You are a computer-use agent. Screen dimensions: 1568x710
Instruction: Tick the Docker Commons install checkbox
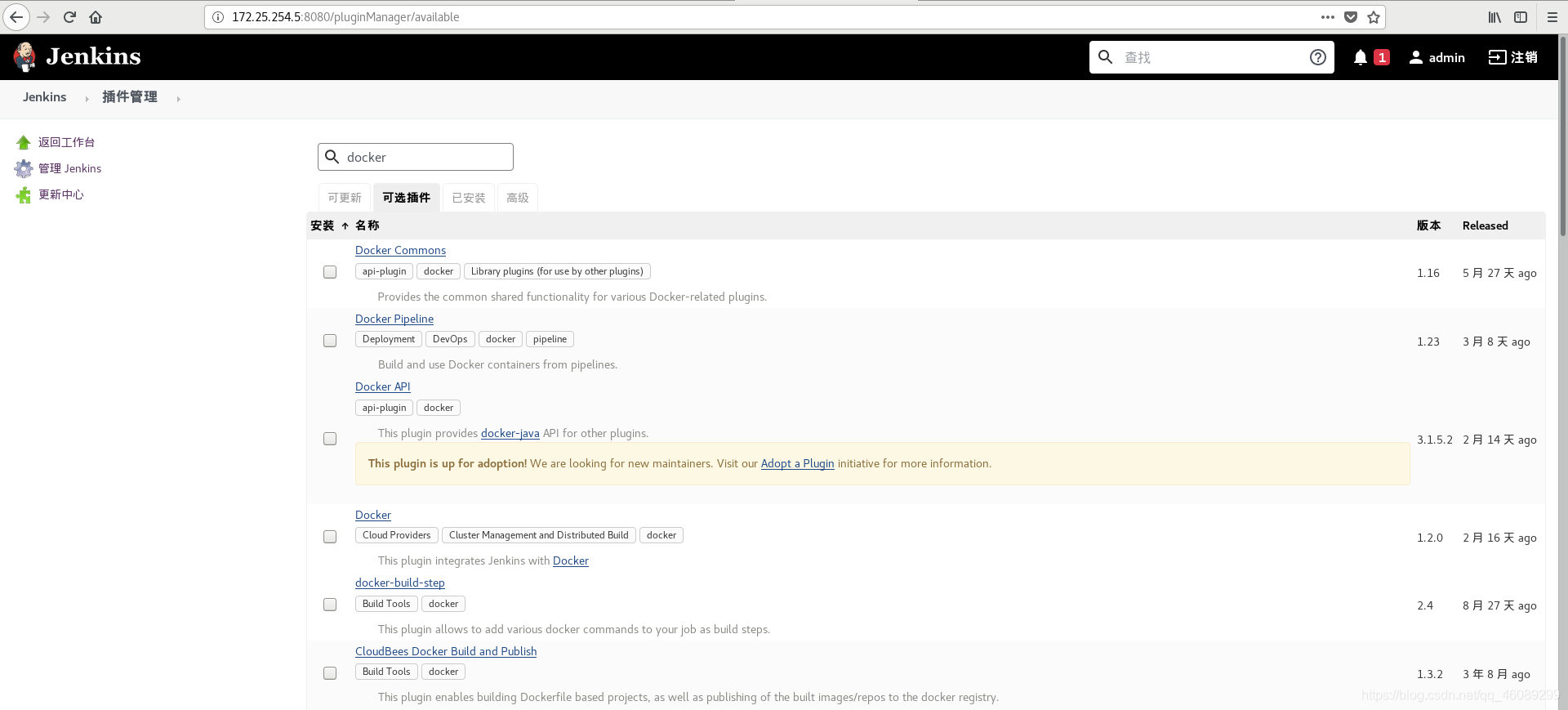[x=330, y=272]
